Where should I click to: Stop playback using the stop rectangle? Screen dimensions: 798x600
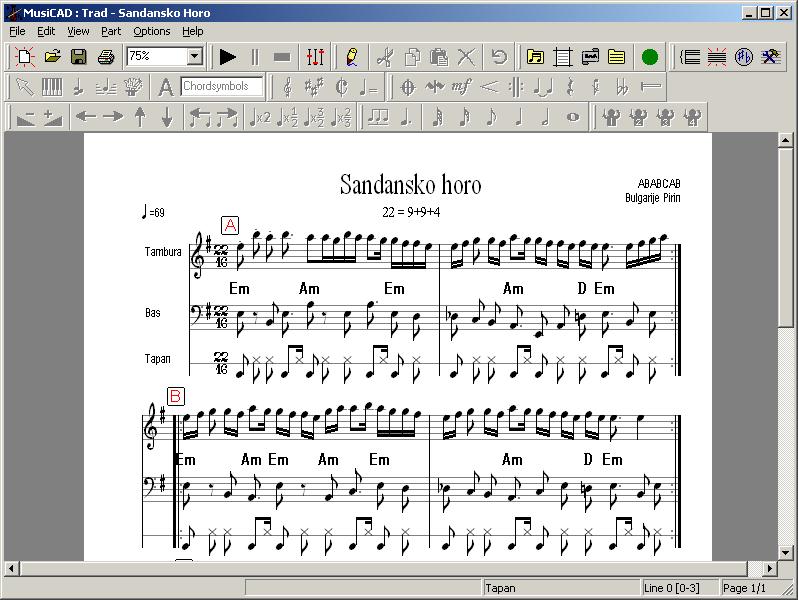[282, 57]
